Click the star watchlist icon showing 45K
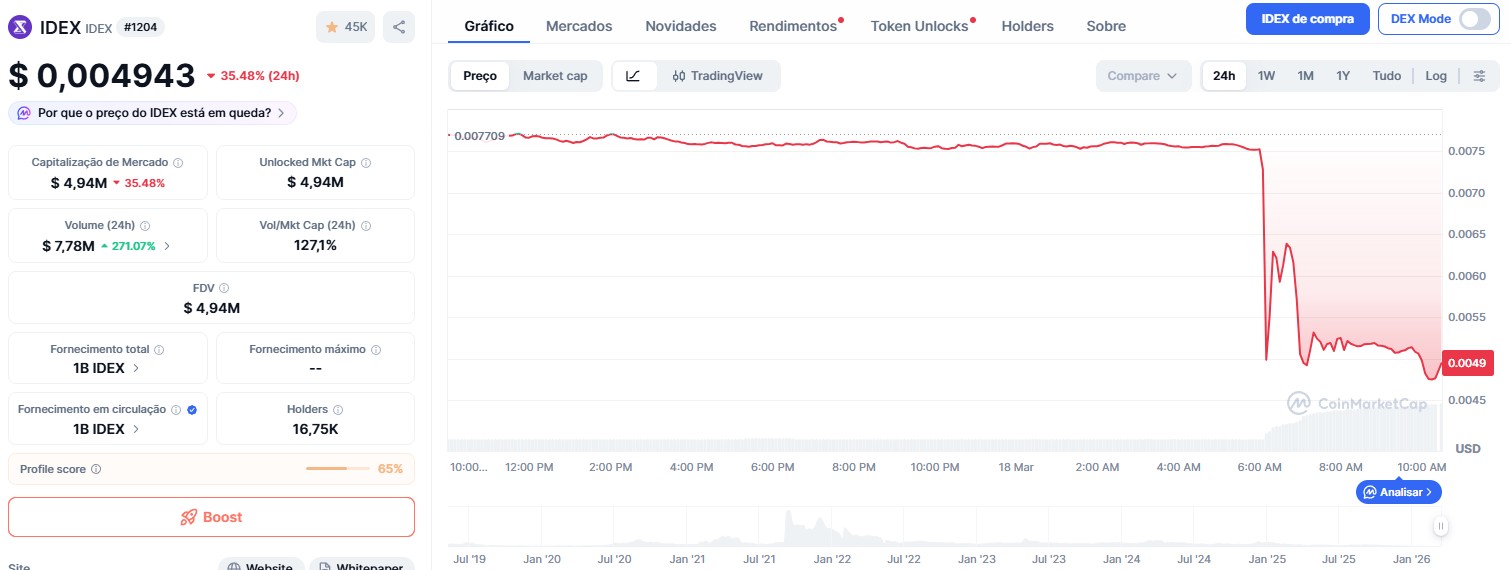Viewport: 1511px width, 570px height. point(345,27)
